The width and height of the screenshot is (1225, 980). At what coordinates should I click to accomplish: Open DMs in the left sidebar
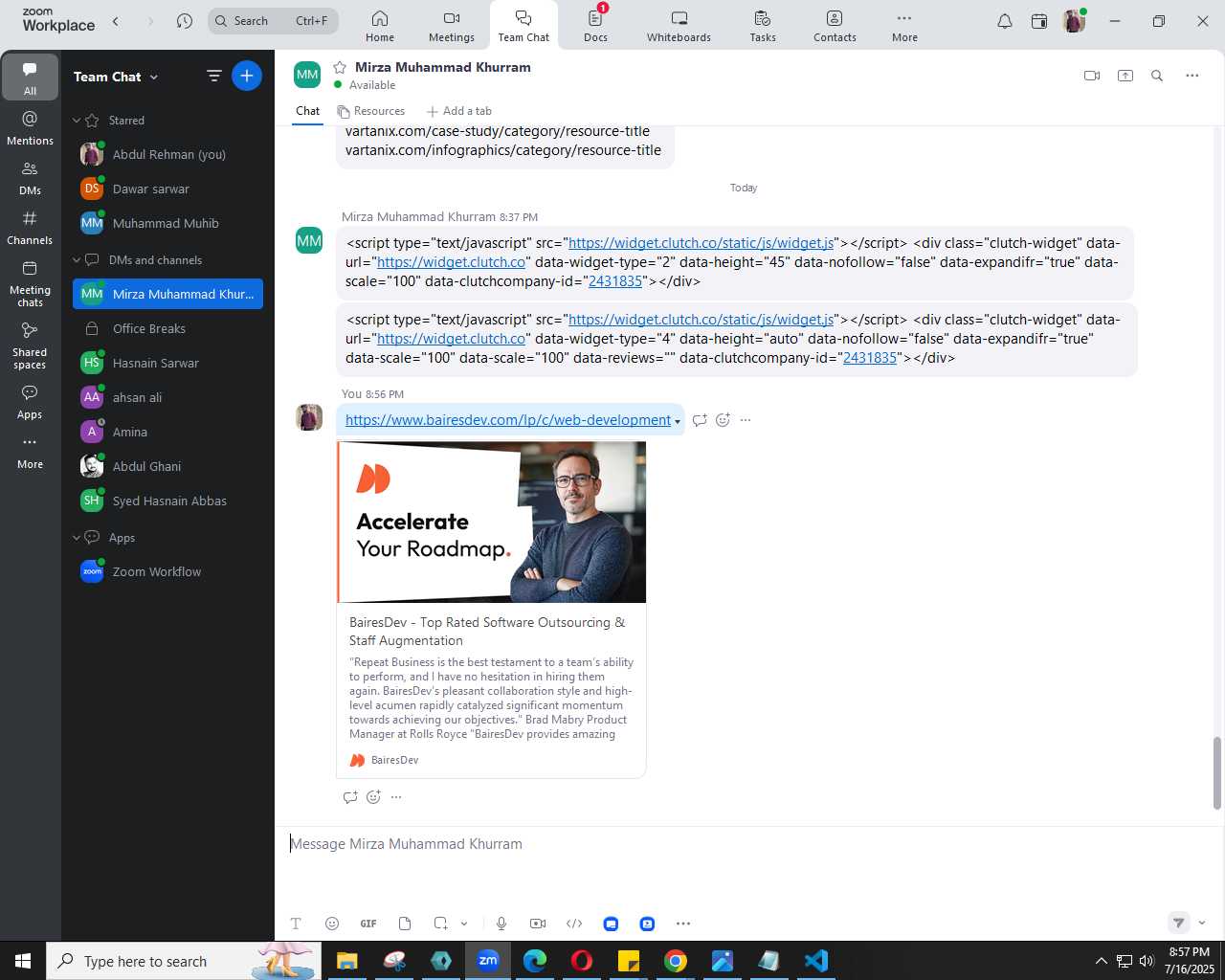(x=30, y=177)
